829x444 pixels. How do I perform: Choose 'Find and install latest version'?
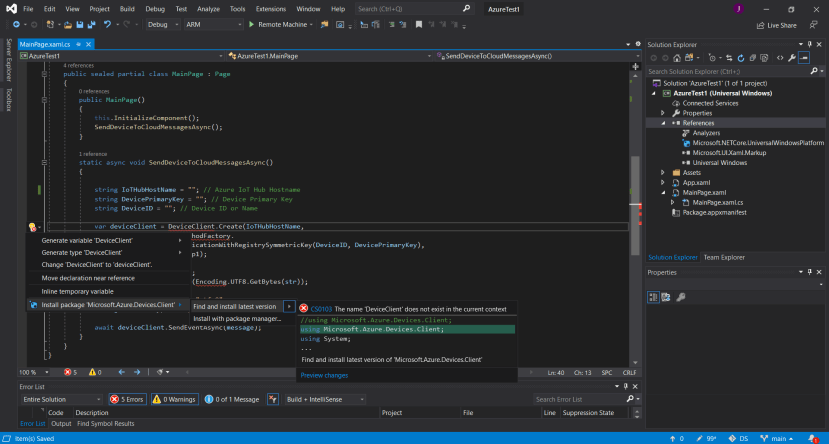coord(234,307)
